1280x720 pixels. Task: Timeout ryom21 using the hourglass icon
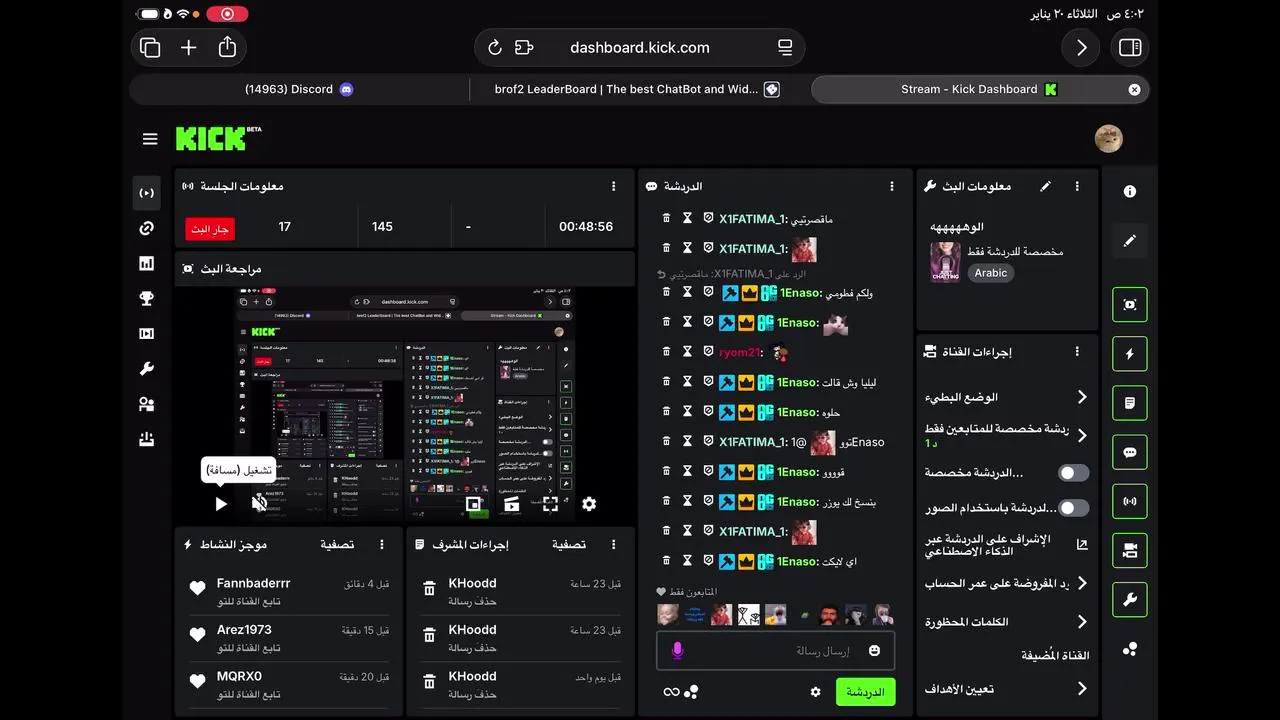click(687, 352)
